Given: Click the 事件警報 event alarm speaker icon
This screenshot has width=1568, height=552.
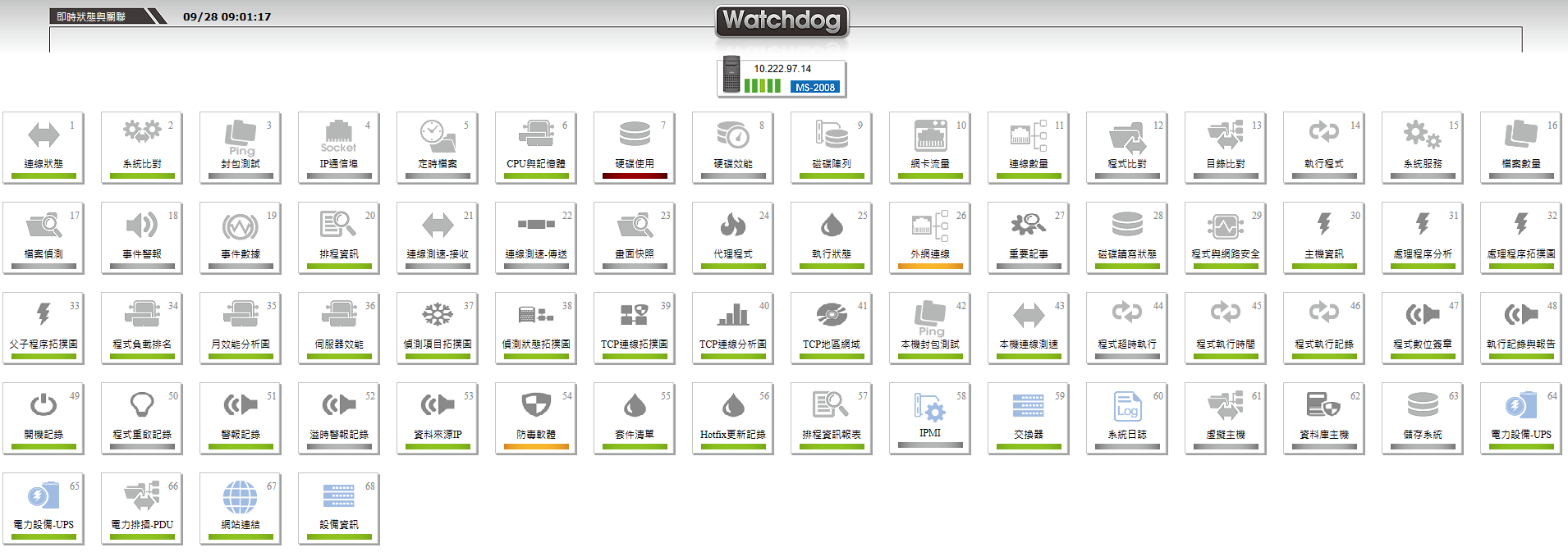Looking at the screenshot, I should pos(141,225).
